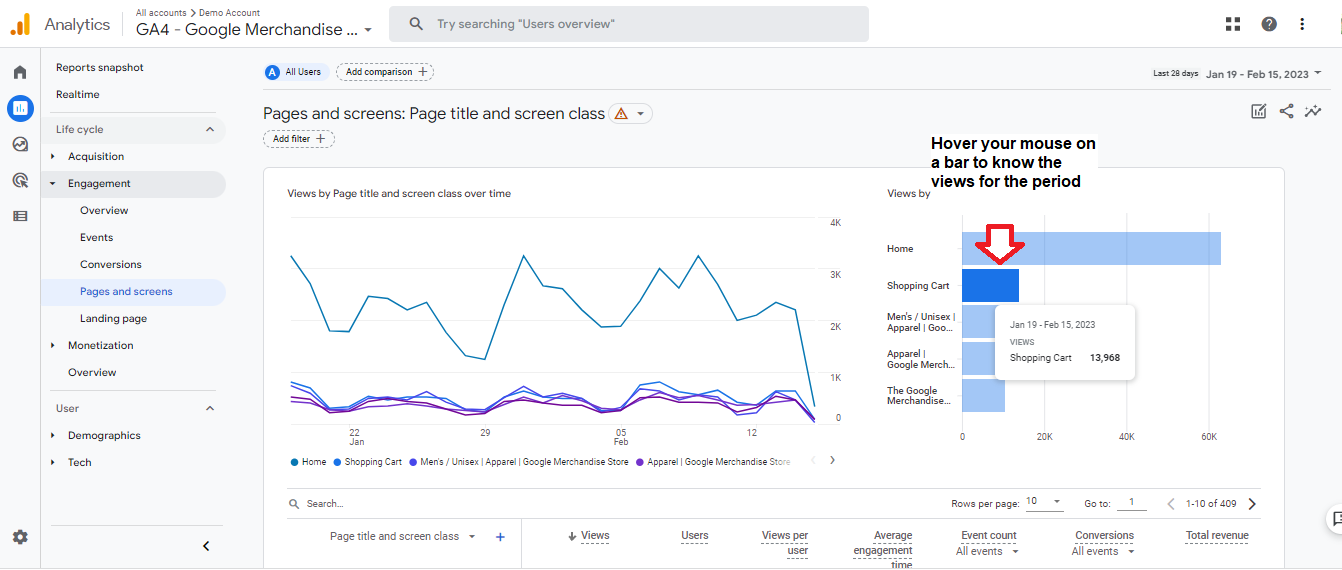Open Admin settings gear icon

(x=20, y=537)
